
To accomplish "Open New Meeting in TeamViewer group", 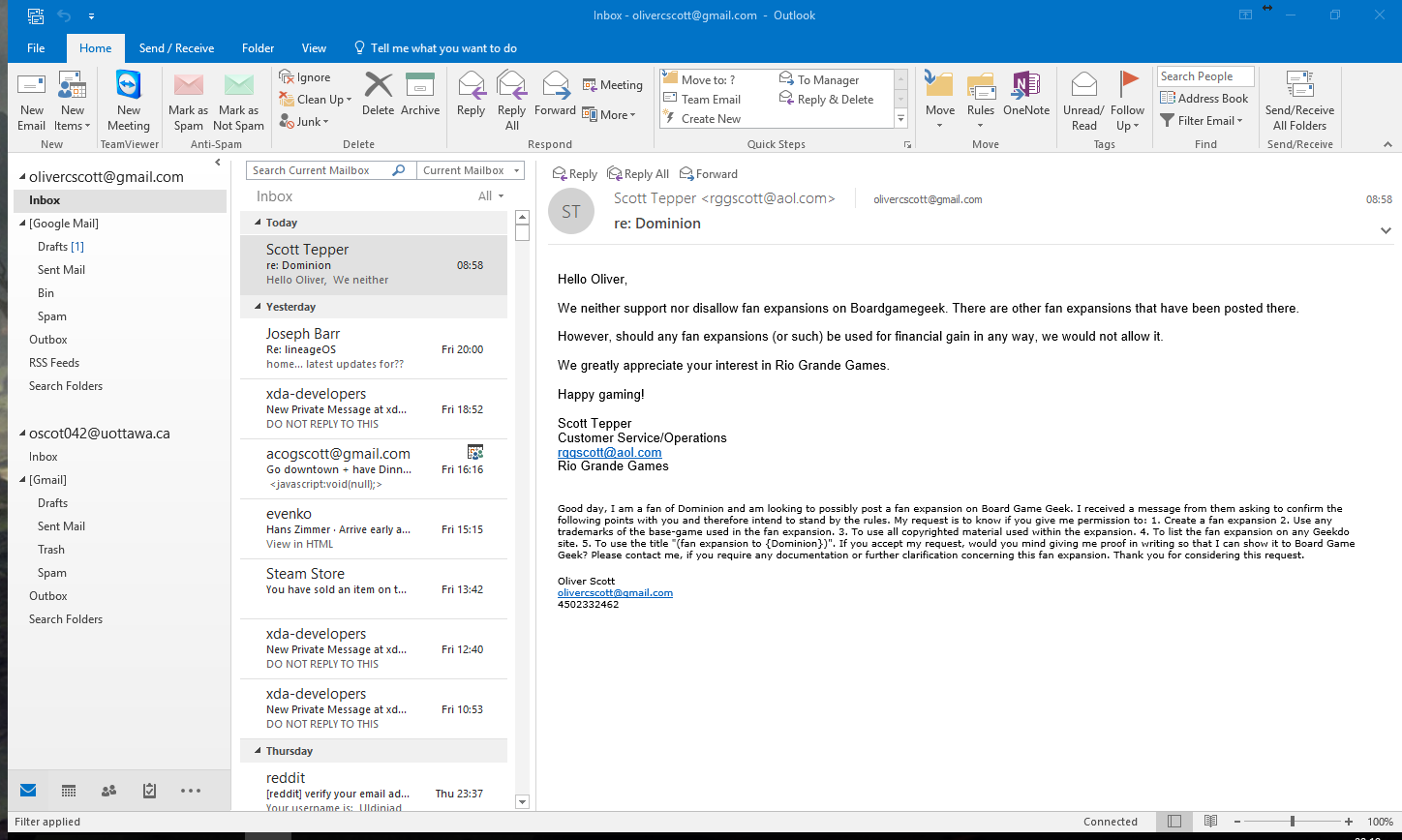I will (x=128, y=101).
